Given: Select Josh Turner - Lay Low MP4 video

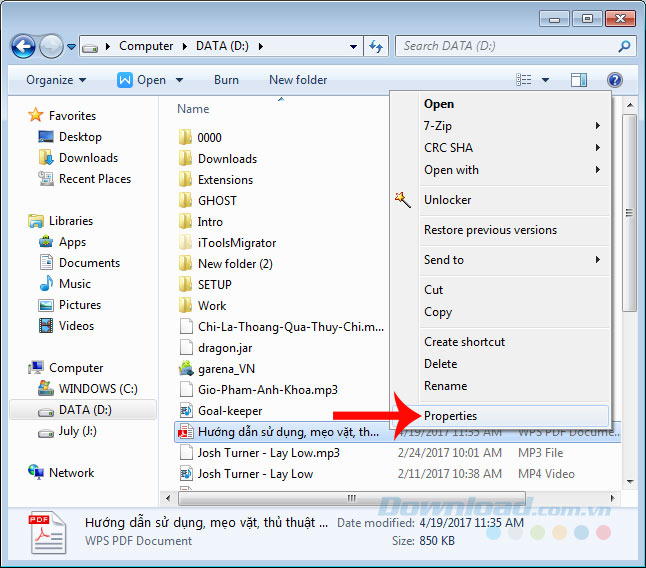Looking at the screenshot, I should pos(255,474).
